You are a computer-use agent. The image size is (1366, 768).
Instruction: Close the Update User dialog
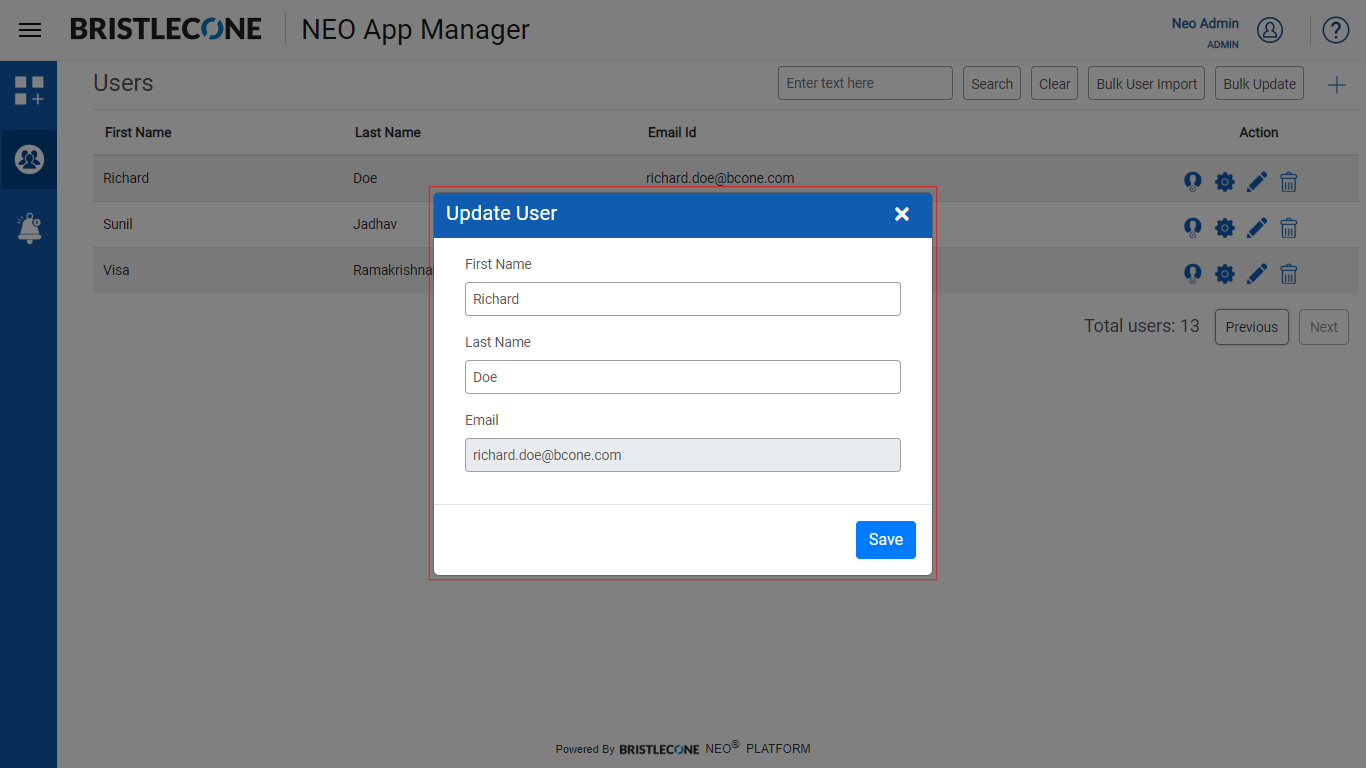click(x=902, y=214)
